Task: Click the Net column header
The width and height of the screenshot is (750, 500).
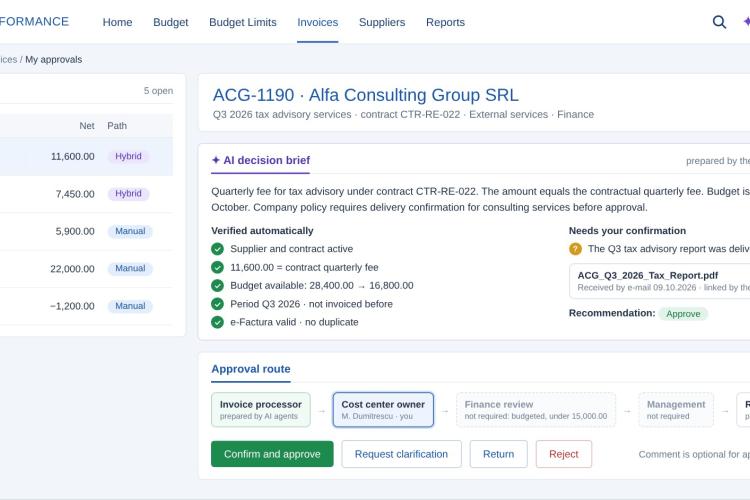Action: [x=87, y=126]
